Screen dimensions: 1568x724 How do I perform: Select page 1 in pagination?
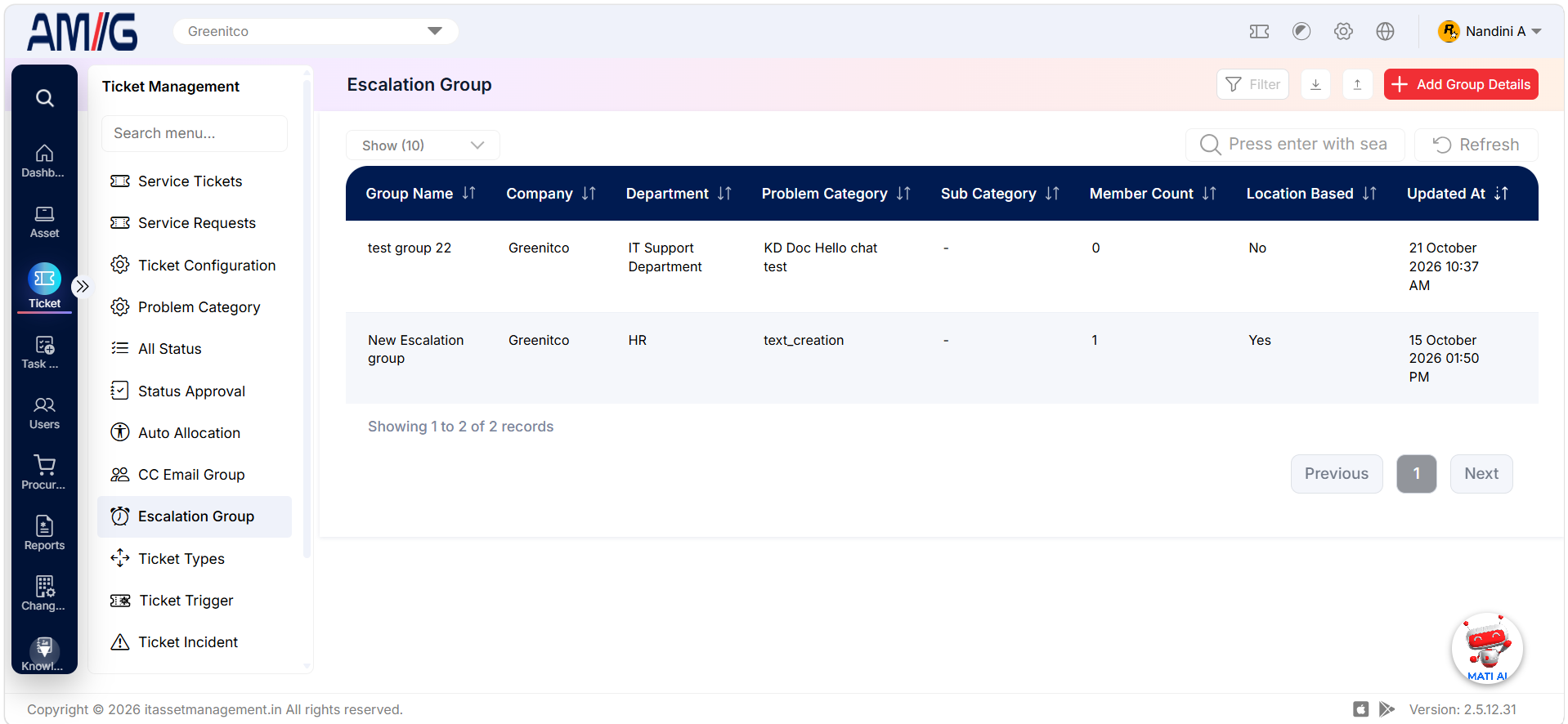(1417, 474)
